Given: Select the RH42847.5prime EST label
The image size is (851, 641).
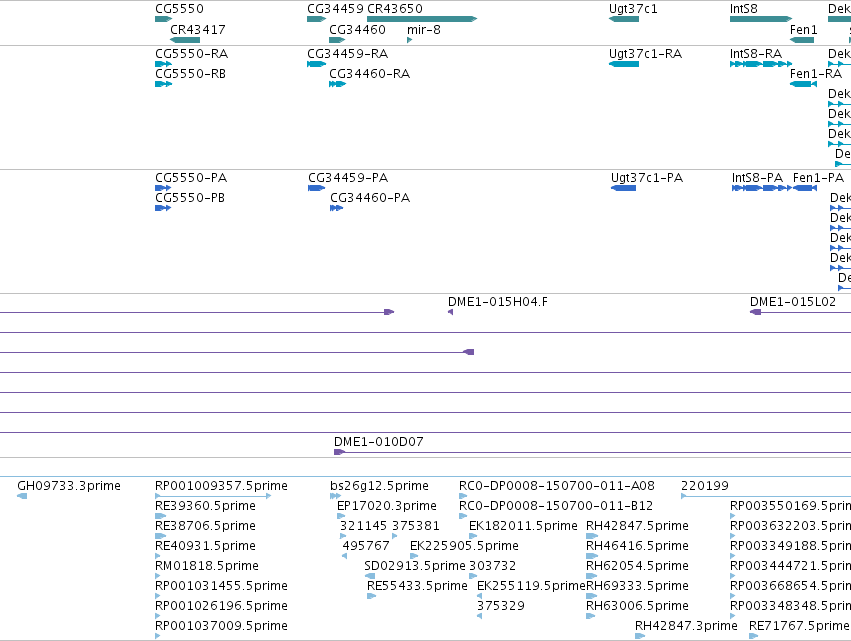Looking at the screenshot, I should coord(637,526).
